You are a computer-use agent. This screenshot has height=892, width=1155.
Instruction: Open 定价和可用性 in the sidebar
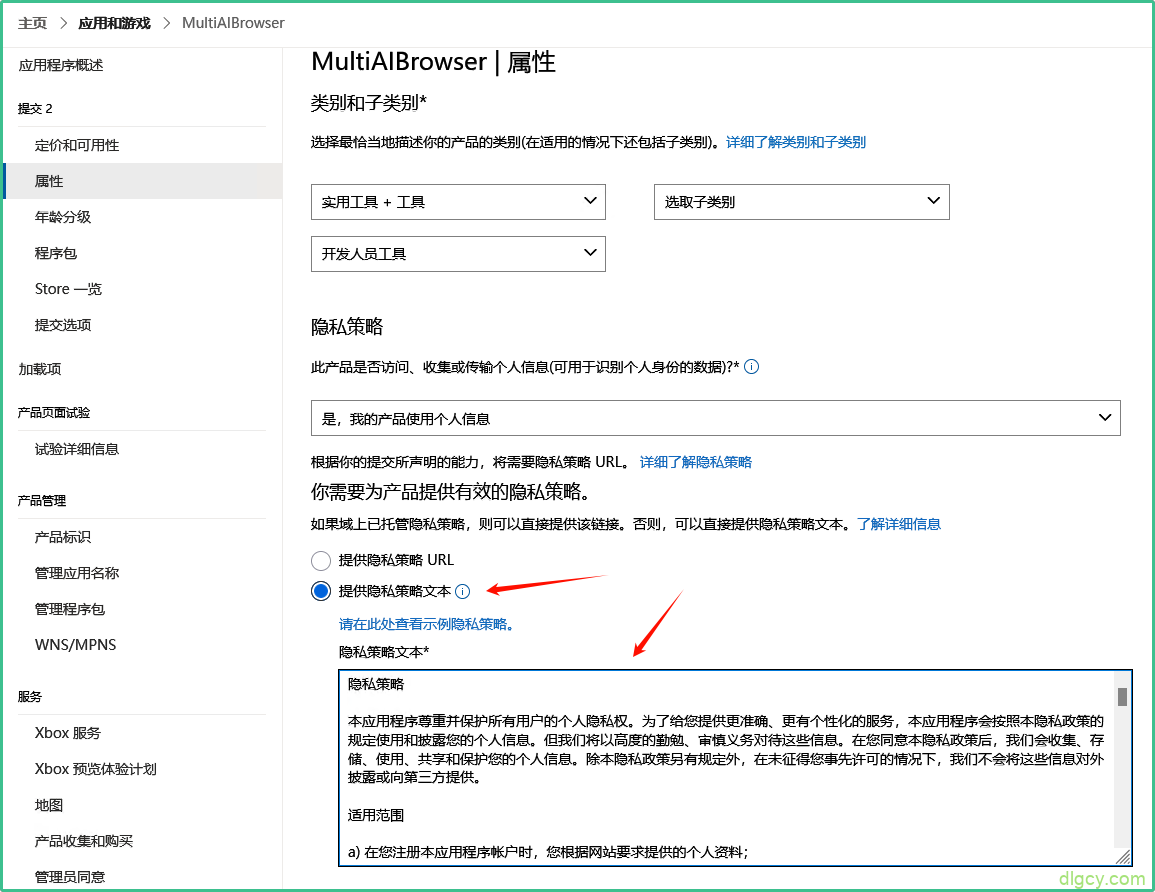77,145
